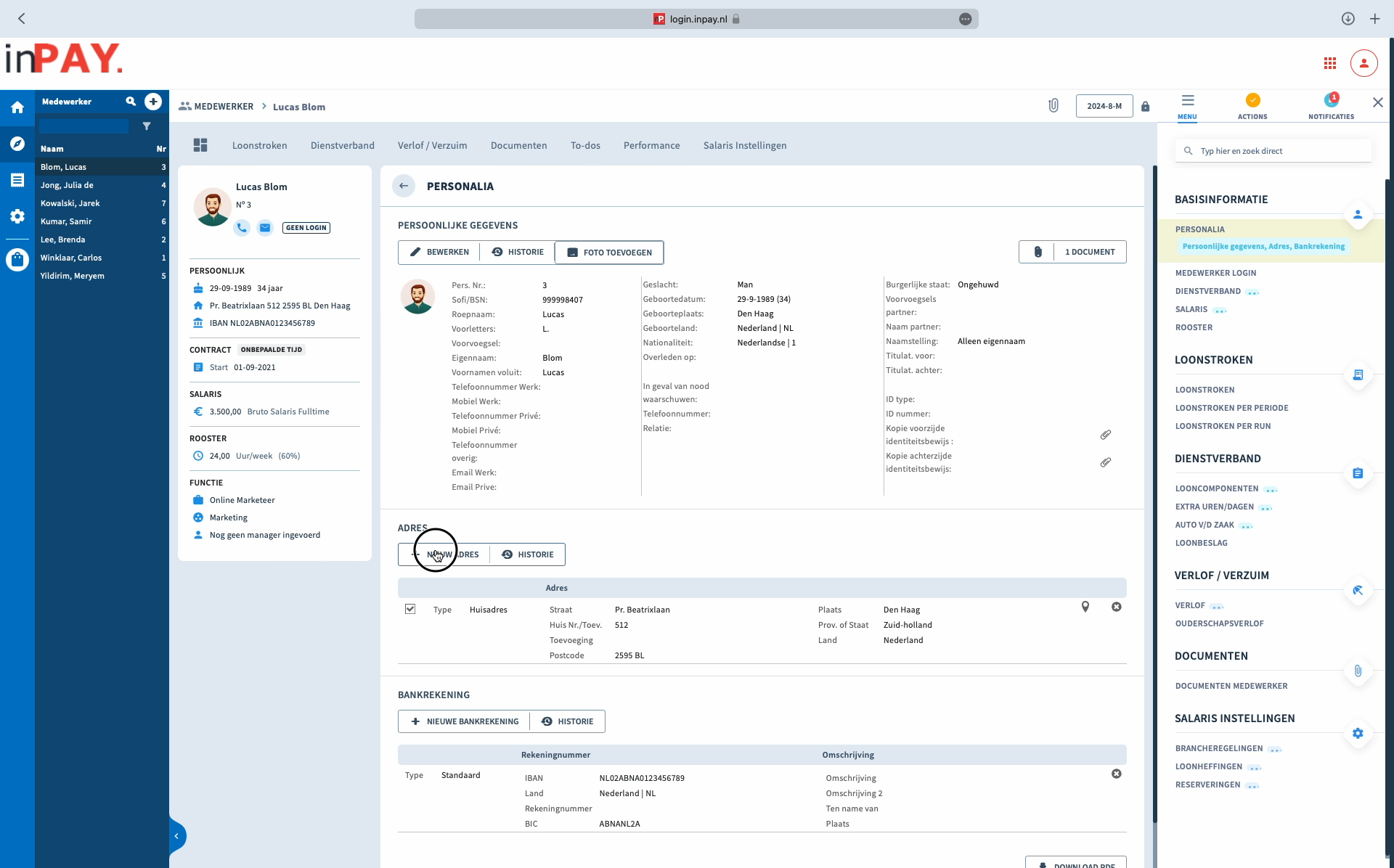
Task: Open Historie in Bankrekening section
Action: 568,721
